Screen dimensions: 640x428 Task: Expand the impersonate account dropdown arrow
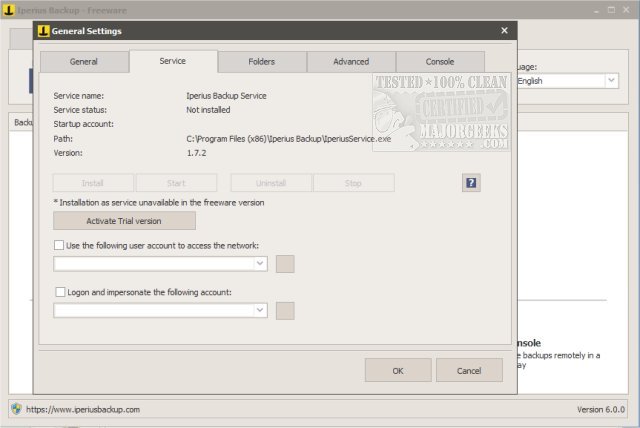(260, 310)
